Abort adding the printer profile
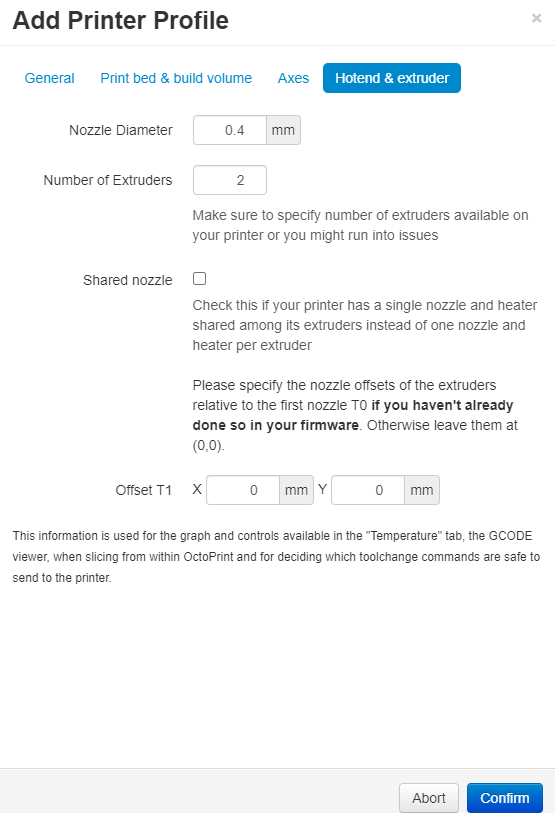This screenshot has height=813, width=555. (x=429, y=798)
